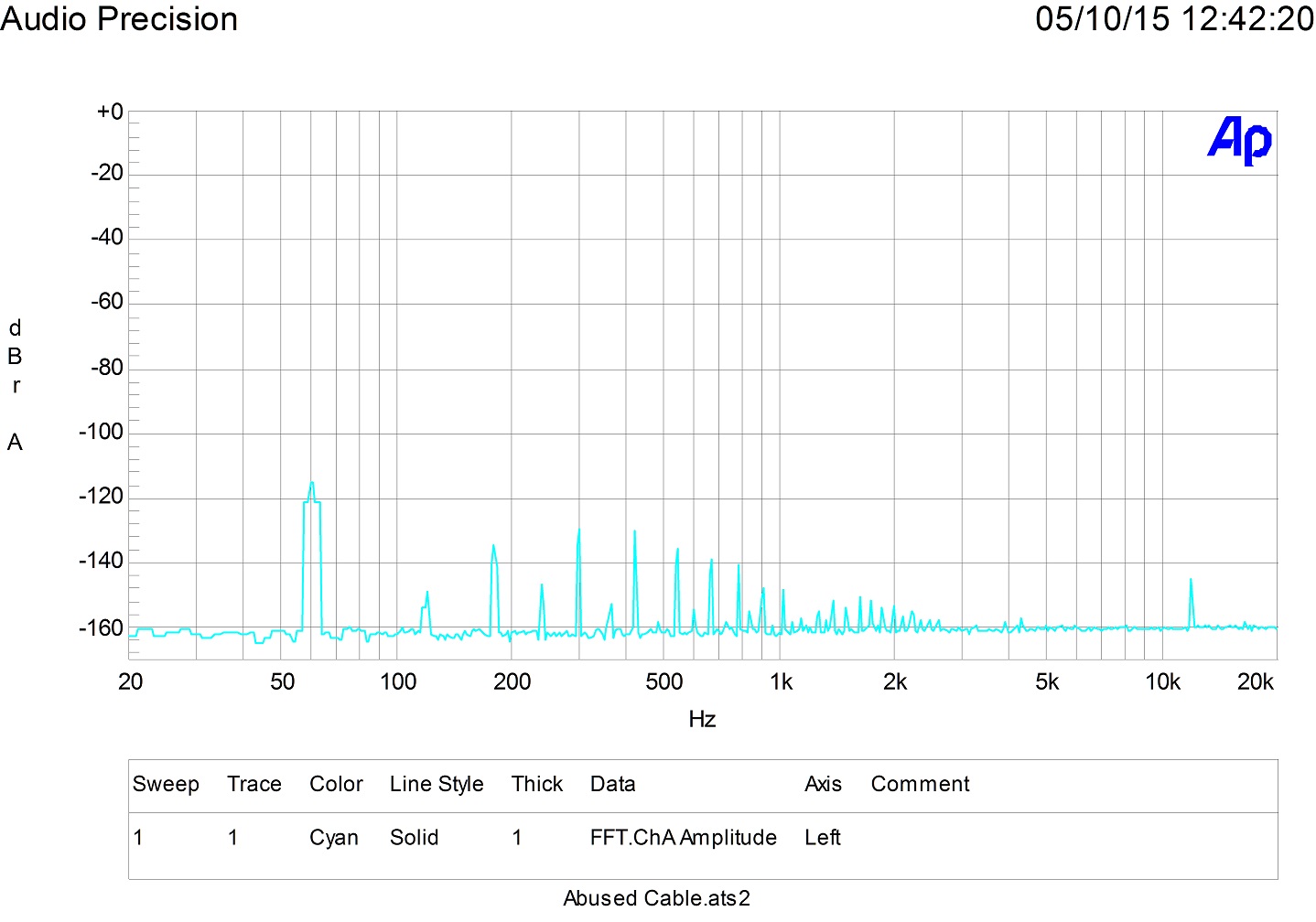This screenshot has width=1316, height=922.
Task: Click the 'Comment' column header
Action: 920,785
